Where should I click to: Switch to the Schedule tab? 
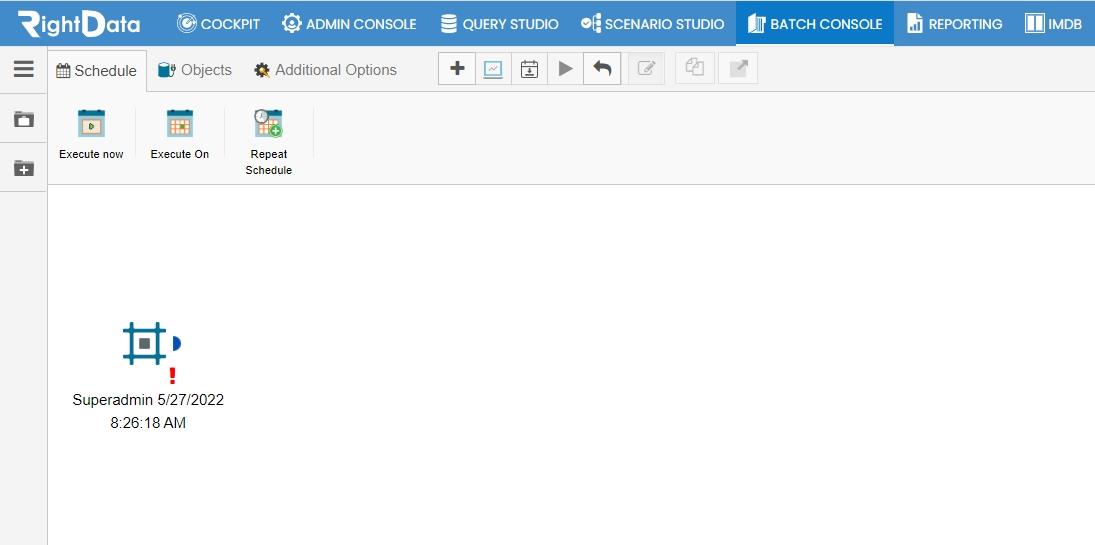click(96, 71)
